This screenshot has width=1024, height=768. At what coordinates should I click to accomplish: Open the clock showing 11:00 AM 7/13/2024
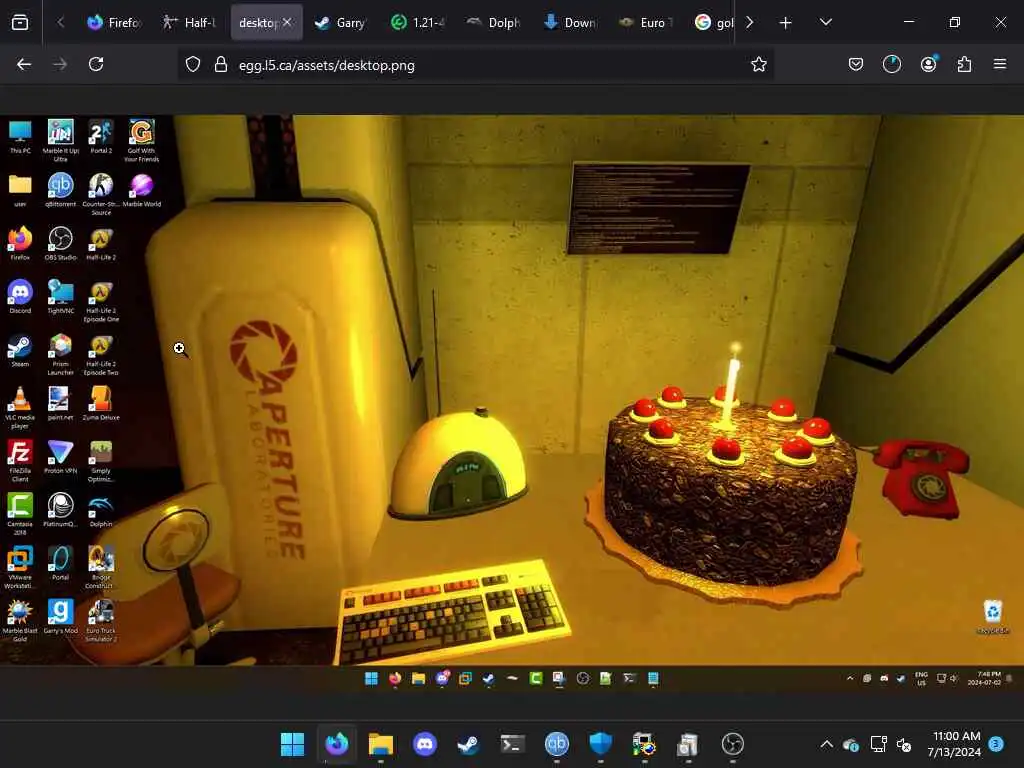[954, 744]
